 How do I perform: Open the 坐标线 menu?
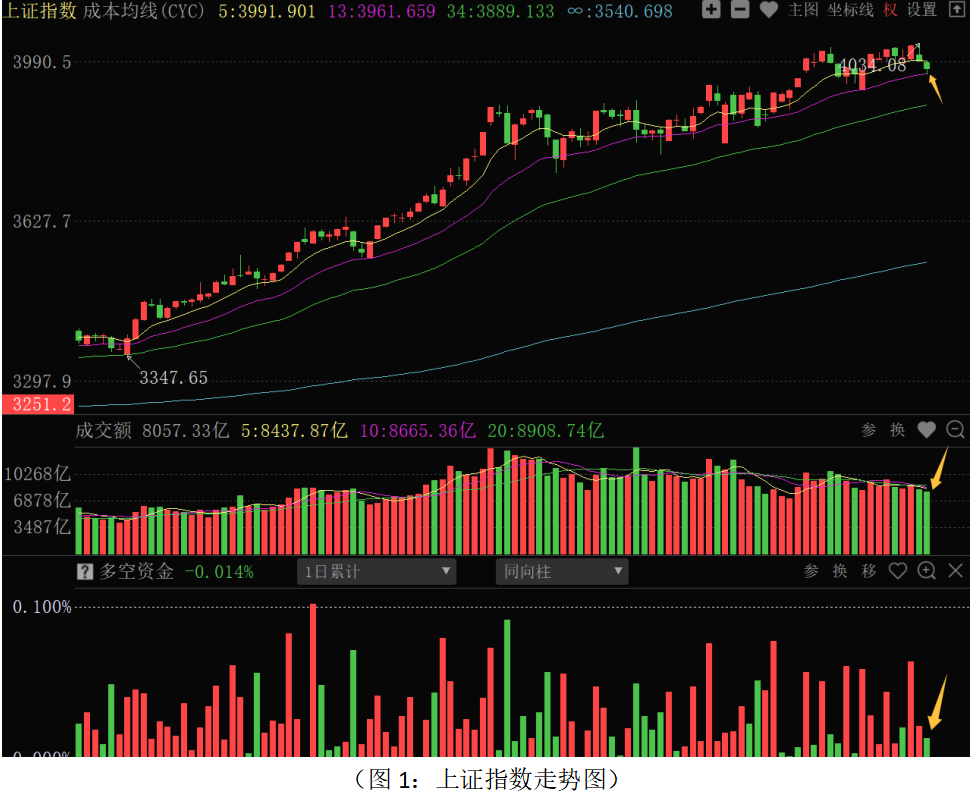[x=850, y=10]
